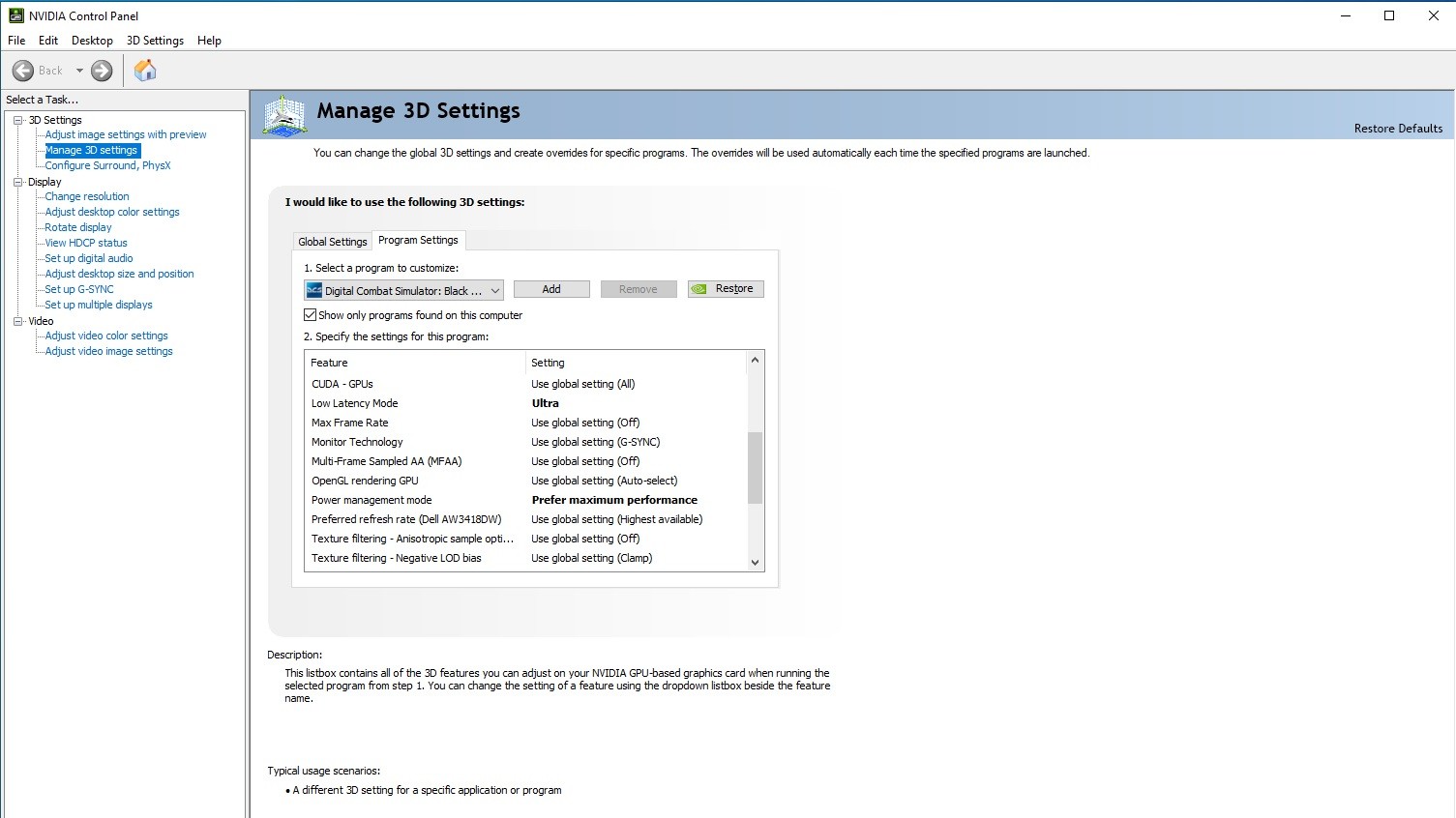The image size is (1456, 818).
Task: Click the Remove button
Action: pos(639,289)
